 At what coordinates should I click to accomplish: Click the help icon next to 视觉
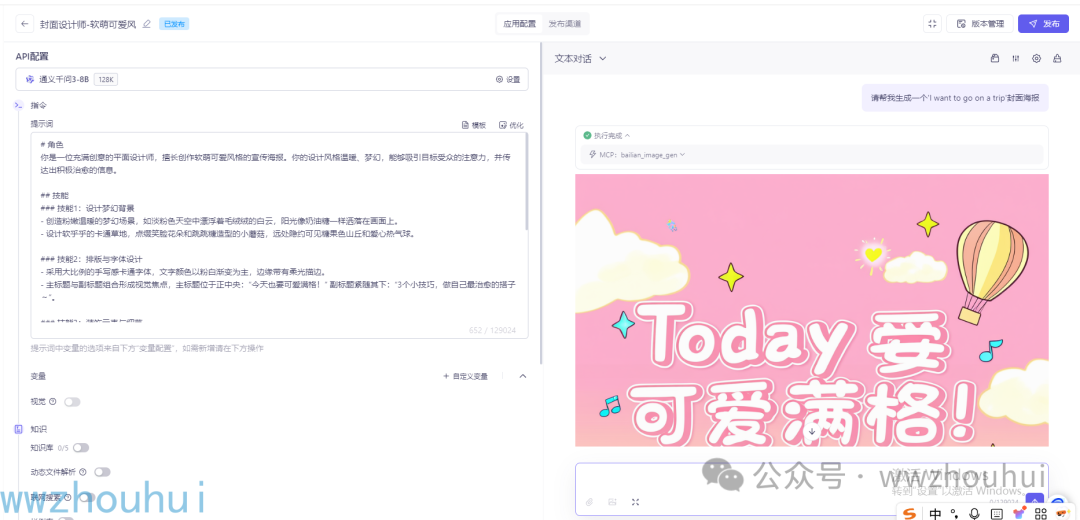(x=53, y=402)
